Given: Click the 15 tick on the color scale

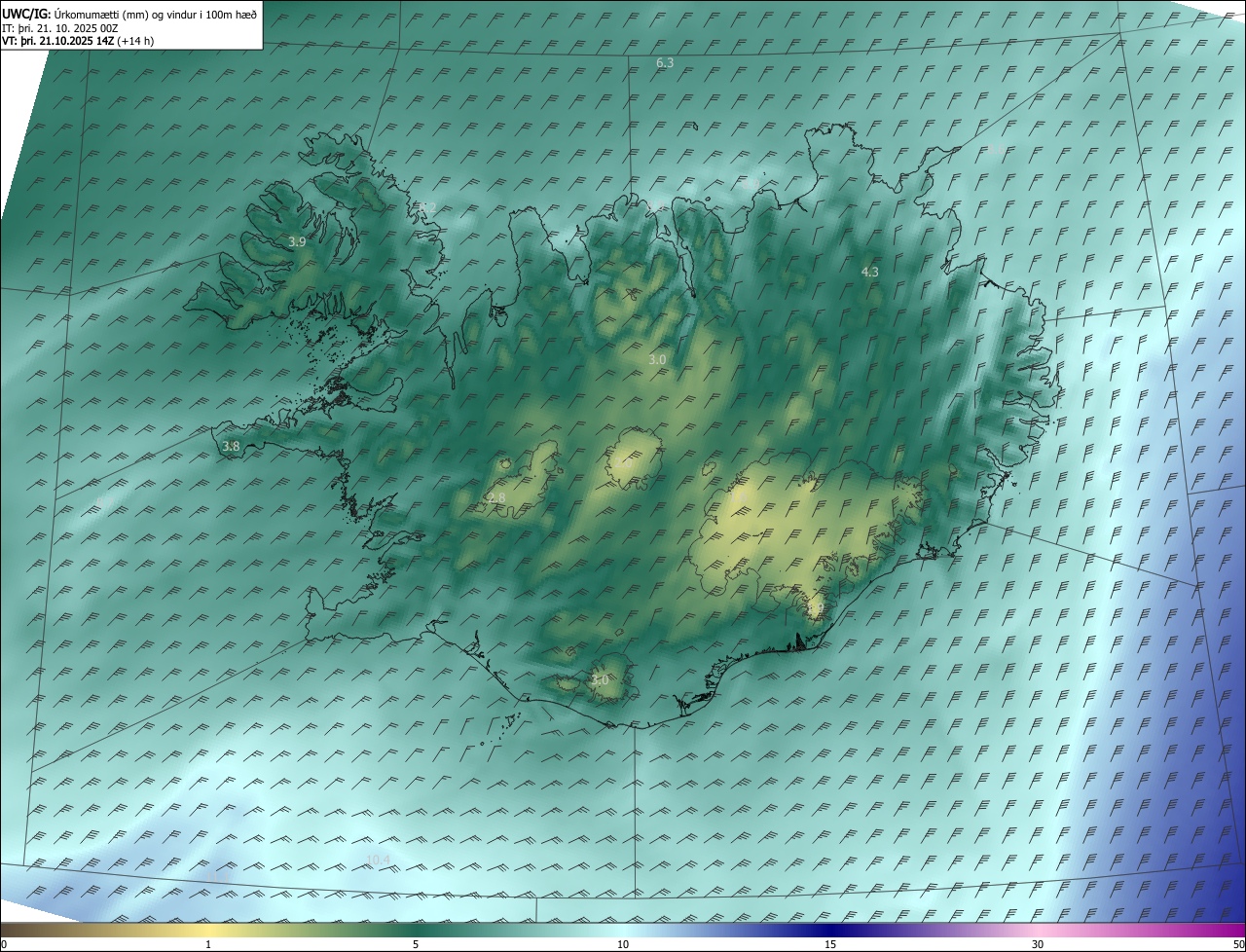Looking at the screenshot, I should [x=830, y=945].
